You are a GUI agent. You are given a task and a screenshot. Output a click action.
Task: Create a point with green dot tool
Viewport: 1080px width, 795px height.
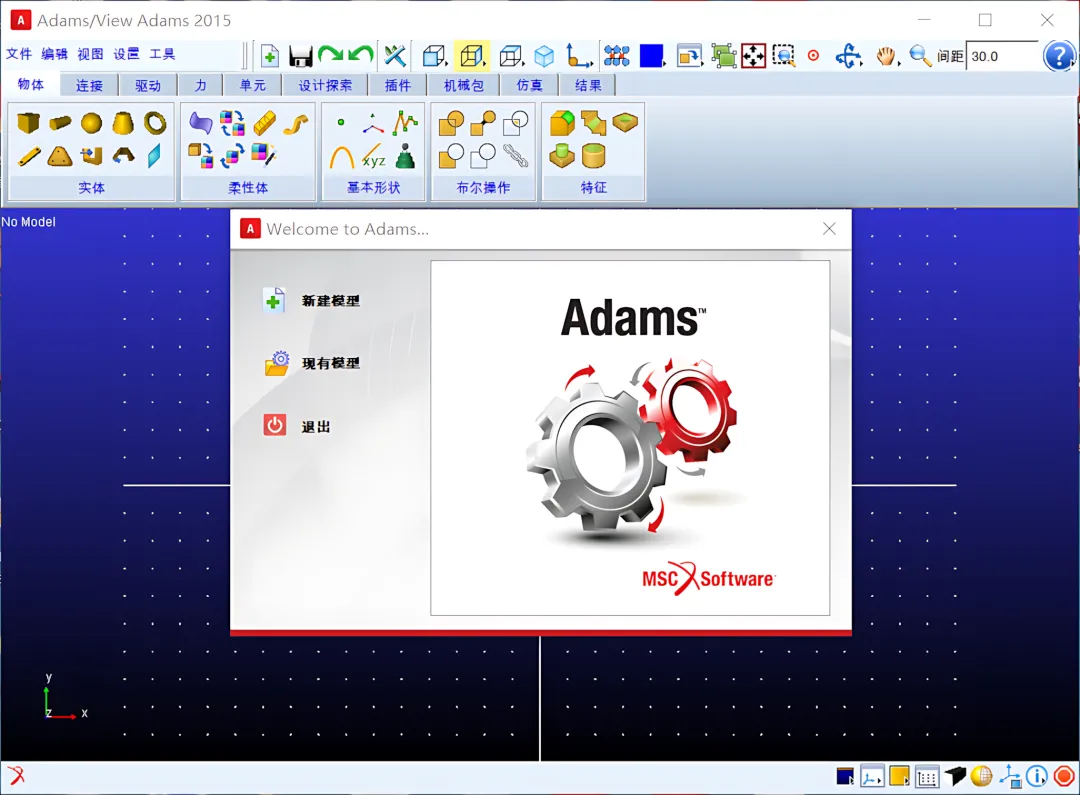point(341,123)
